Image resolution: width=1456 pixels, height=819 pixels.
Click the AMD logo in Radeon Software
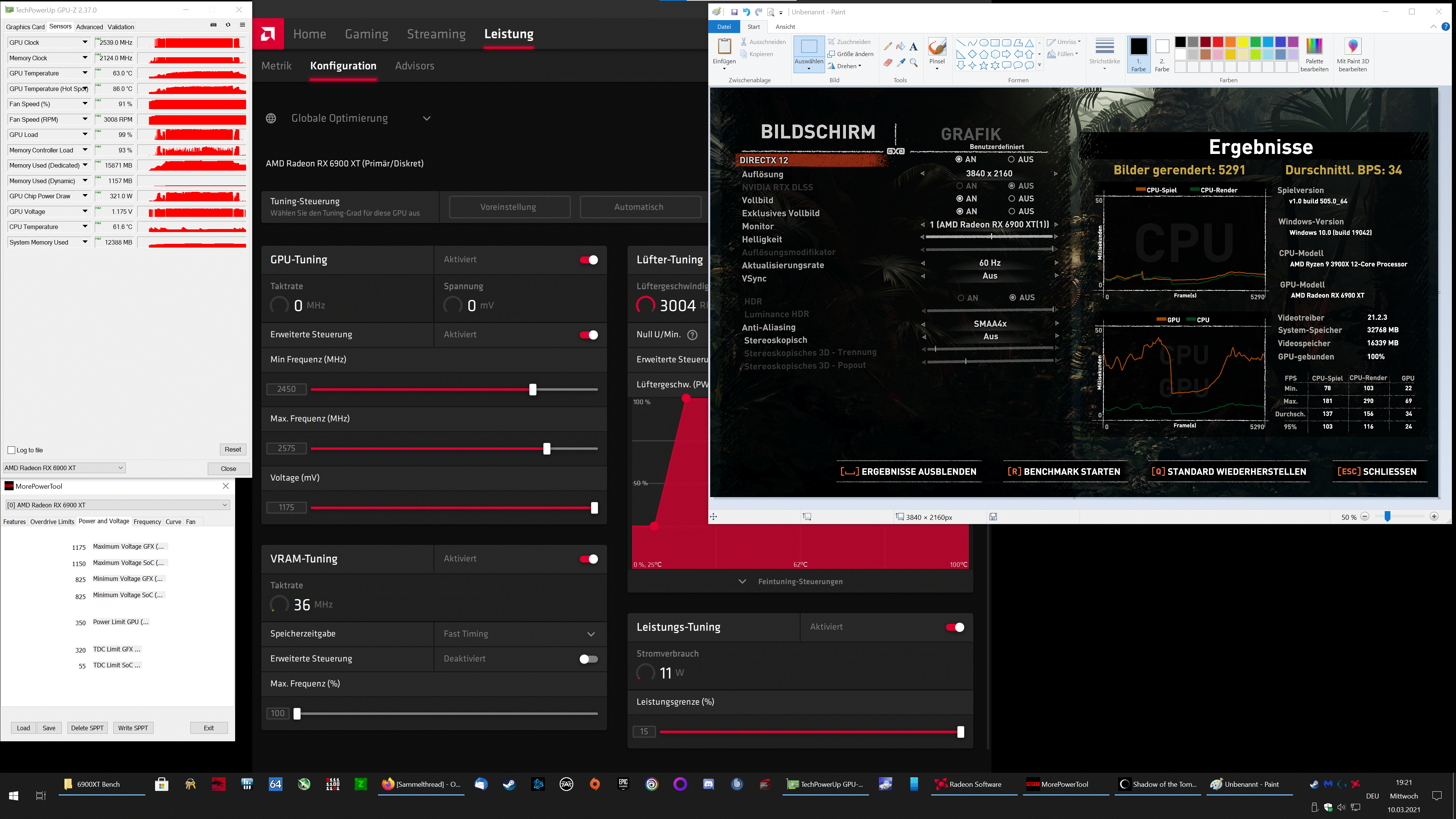click(268, 34)
